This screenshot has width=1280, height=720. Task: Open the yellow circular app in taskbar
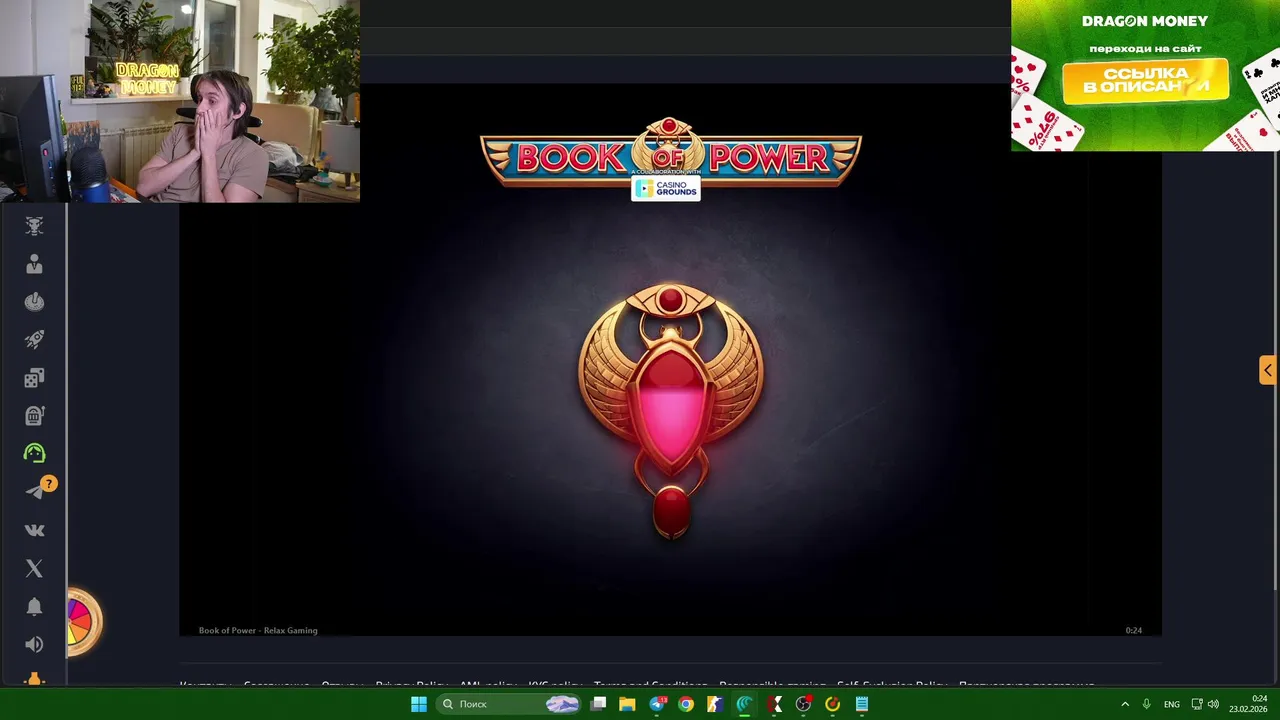coord(832,704)
